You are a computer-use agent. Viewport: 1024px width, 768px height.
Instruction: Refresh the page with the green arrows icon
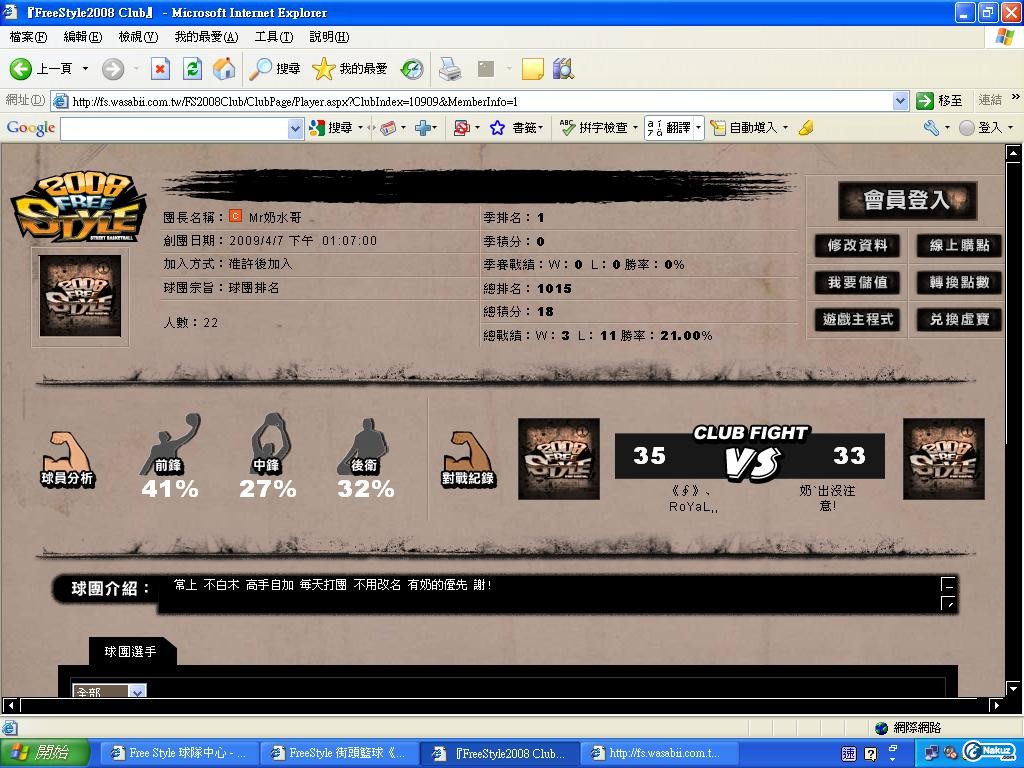point(193,69)
